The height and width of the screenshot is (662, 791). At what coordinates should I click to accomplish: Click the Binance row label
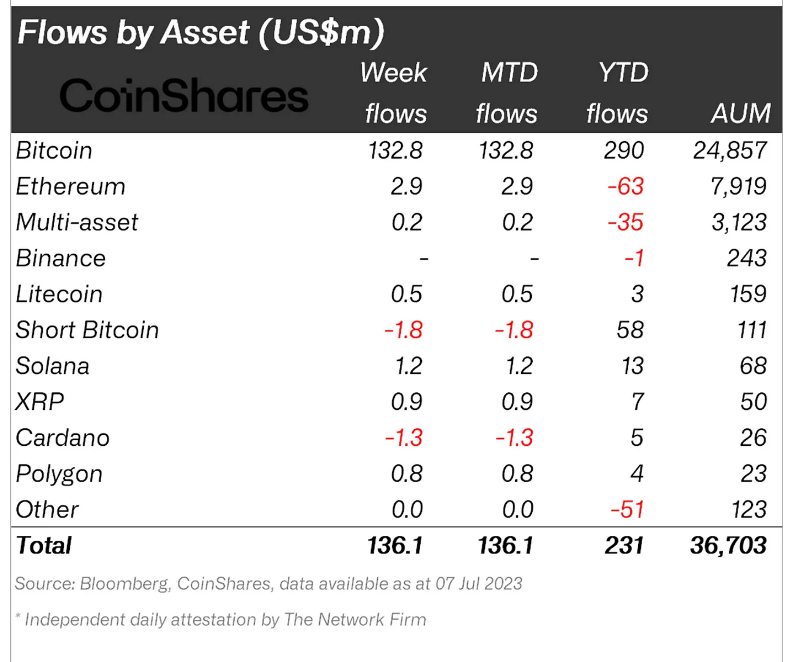tap(61, 258)
